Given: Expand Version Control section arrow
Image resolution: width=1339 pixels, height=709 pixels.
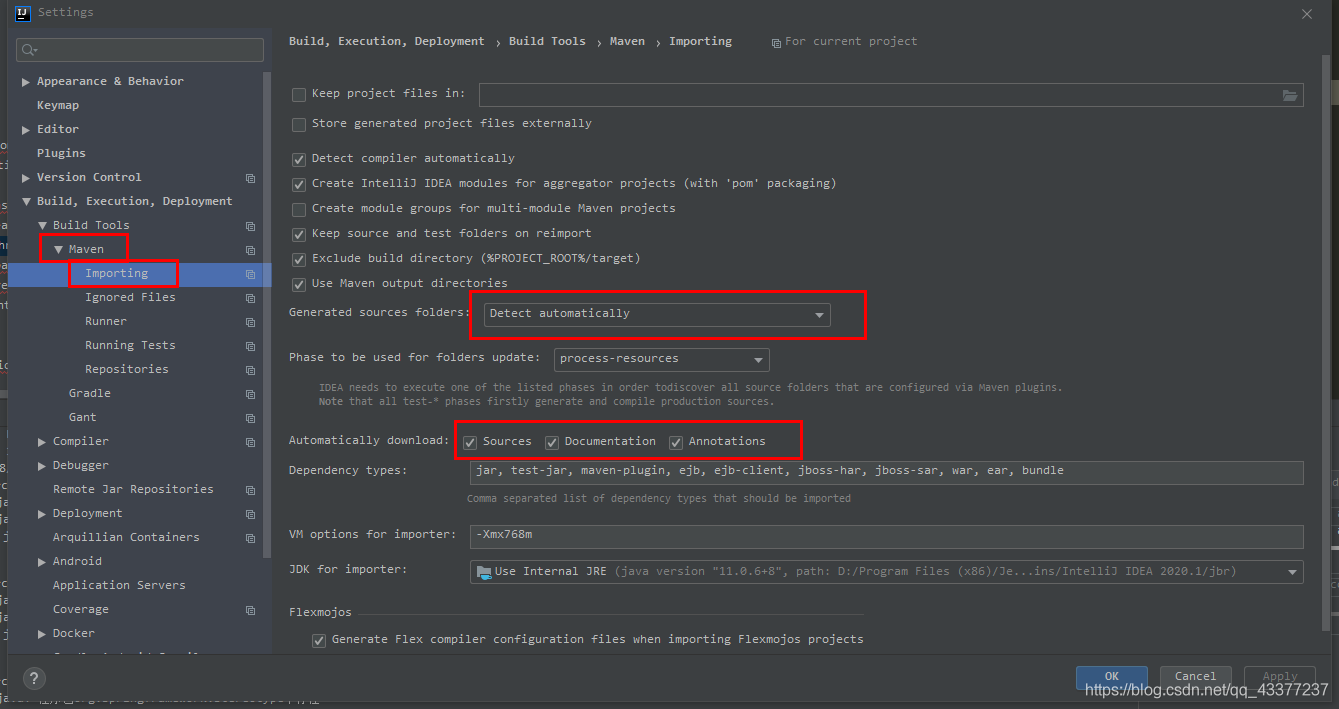Looking at the screenshot, I should click(x=26, y=178).
